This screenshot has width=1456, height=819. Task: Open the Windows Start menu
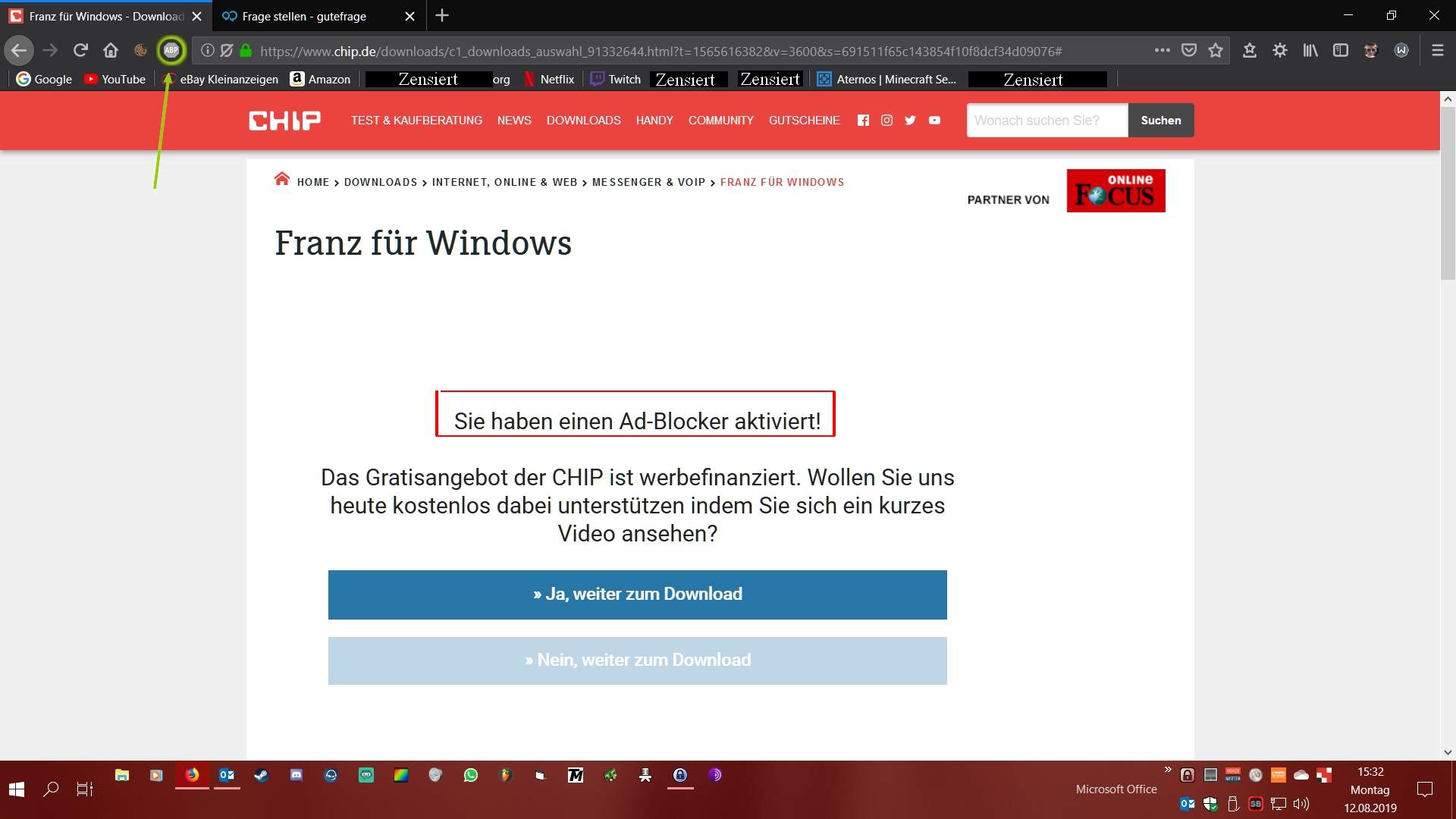17,789
